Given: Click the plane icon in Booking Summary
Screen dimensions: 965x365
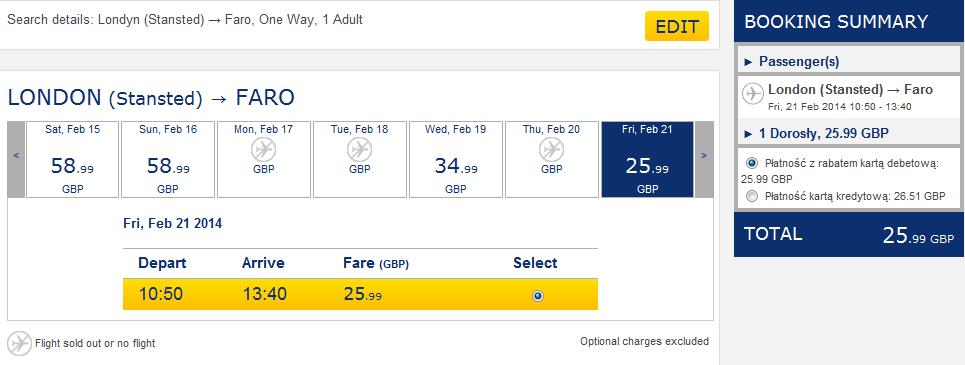Looking at the screenshot, I should (x=753, y=94).
